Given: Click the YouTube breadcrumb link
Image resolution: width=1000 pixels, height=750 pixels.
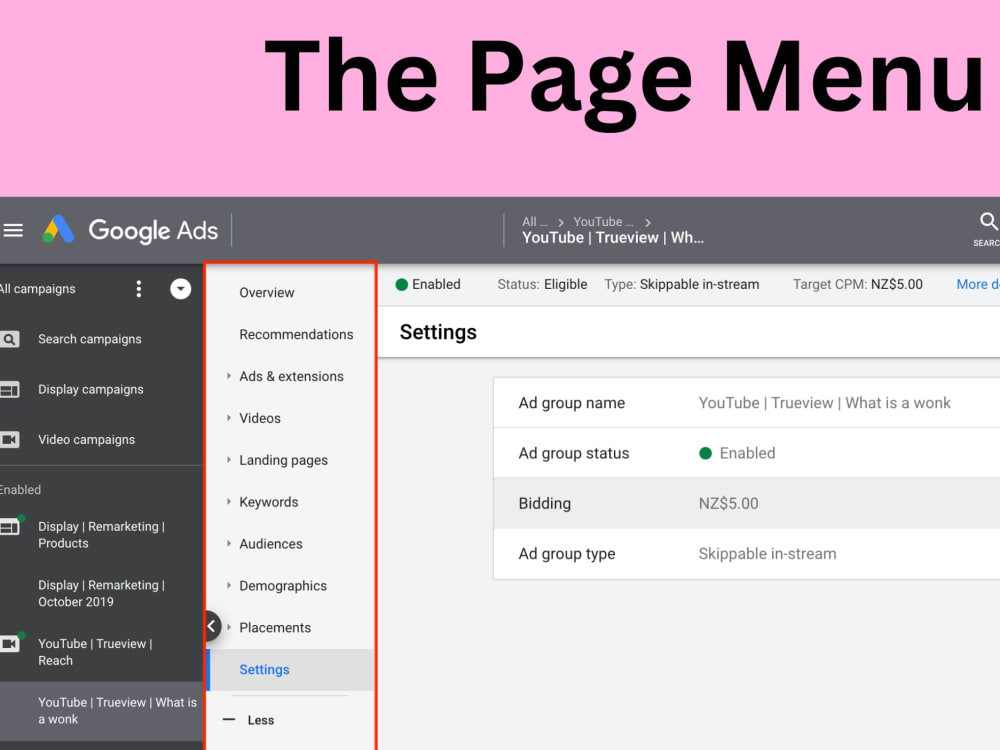Looking at the screenshot, I should click(x=603, y=222).
